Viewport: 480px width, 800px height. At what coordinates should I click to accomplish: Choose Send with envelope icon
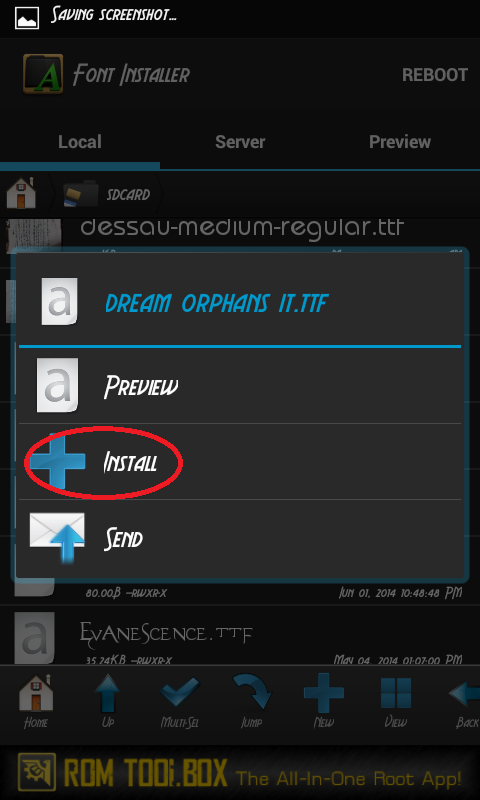click(x=240, y=538)
